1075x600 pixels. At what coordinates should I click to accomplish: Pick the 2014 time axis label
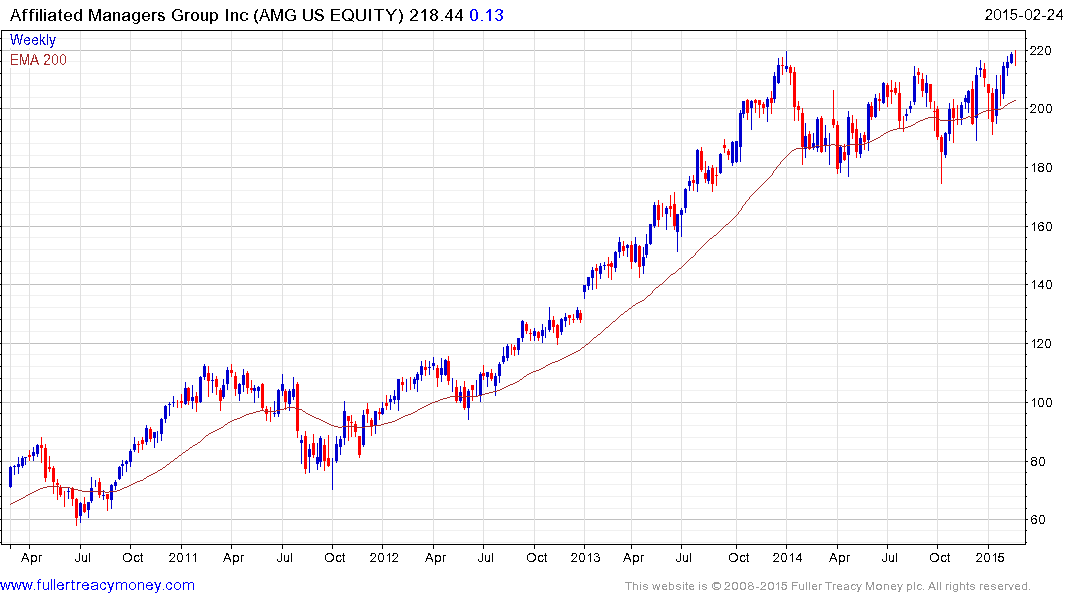coord(787,557)
